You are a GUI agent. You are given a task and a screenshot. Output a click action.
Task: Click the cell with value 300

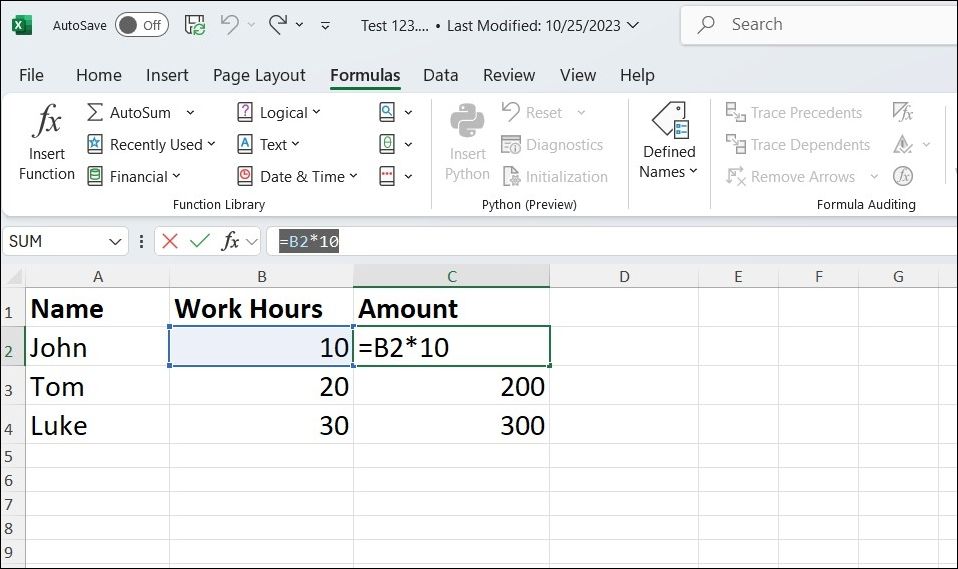click(x=452, y=424)
